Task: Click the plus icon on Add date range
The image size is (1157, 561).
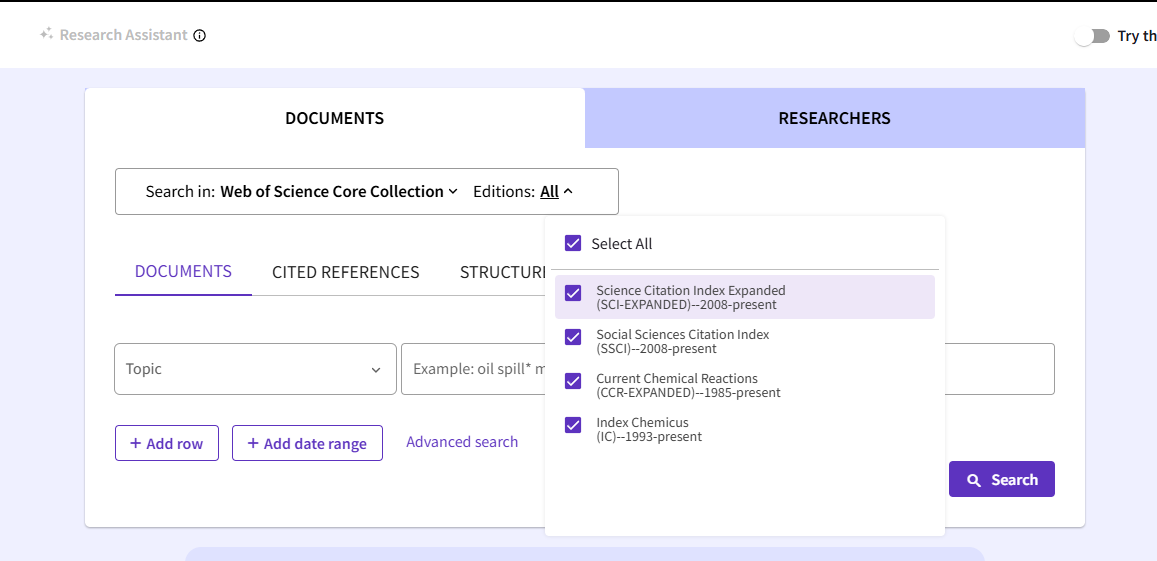Action: 253,444
